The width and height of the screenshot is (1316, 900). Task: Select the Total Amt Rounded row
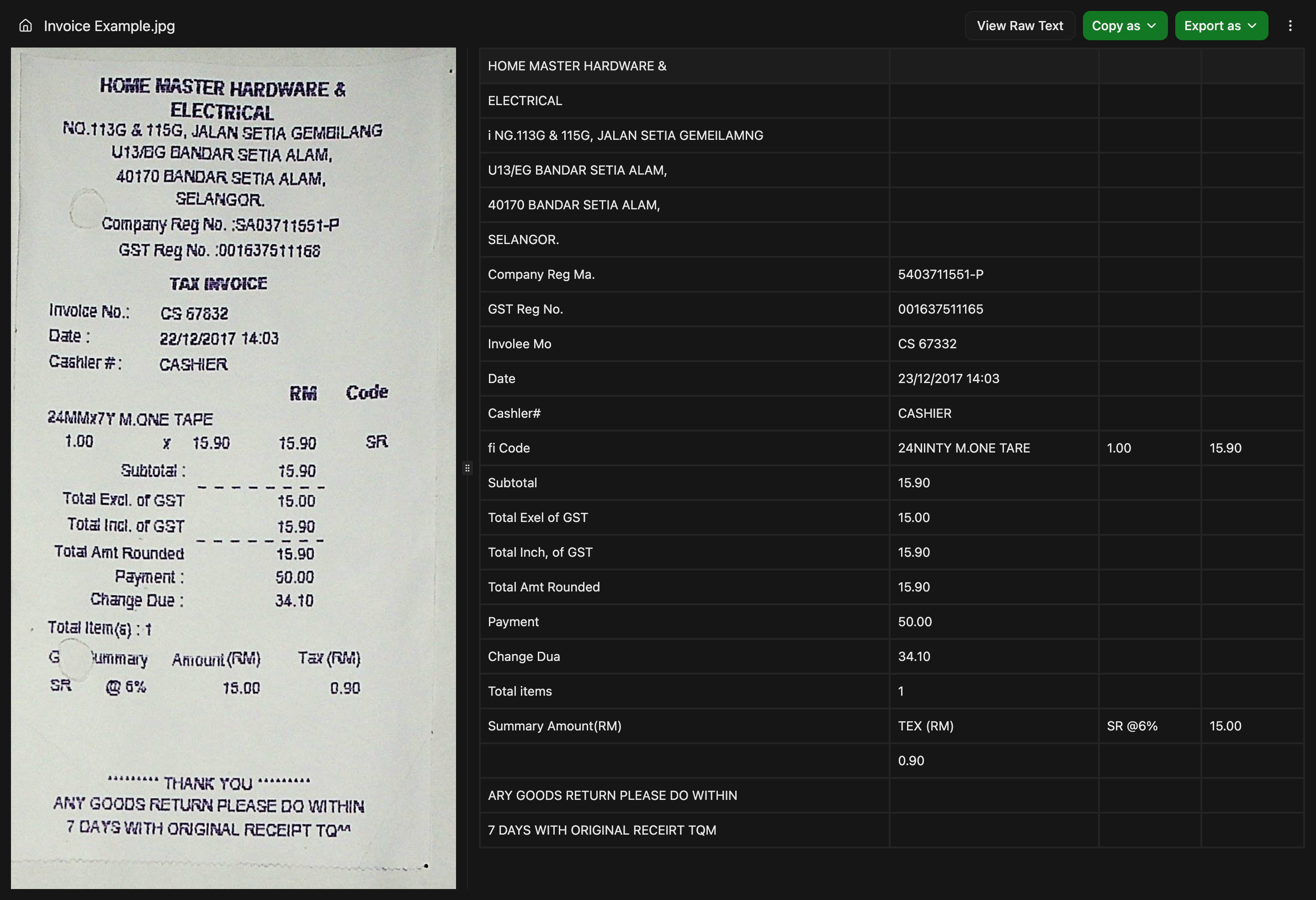point(544,587)
